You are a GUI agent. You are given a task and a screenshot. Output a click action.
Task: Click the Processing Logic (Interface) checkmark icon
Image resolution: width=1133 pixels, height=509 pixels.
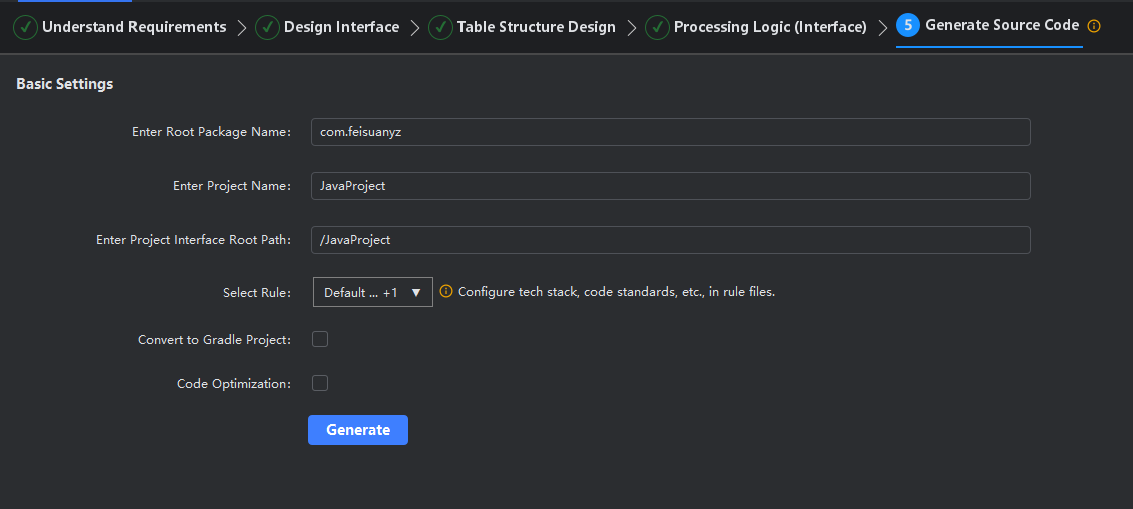click(x=657, y=27)
